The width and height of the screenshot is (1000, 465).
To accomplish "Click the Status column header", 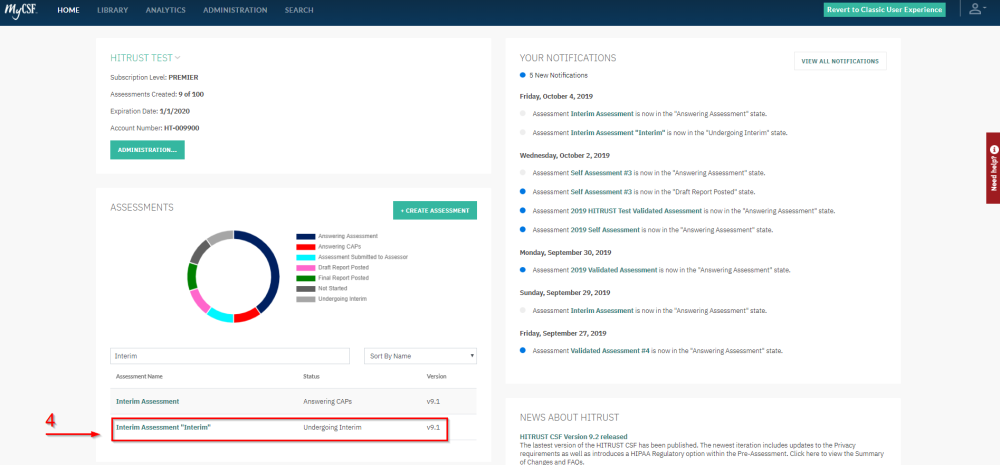I will coord(311,376).
